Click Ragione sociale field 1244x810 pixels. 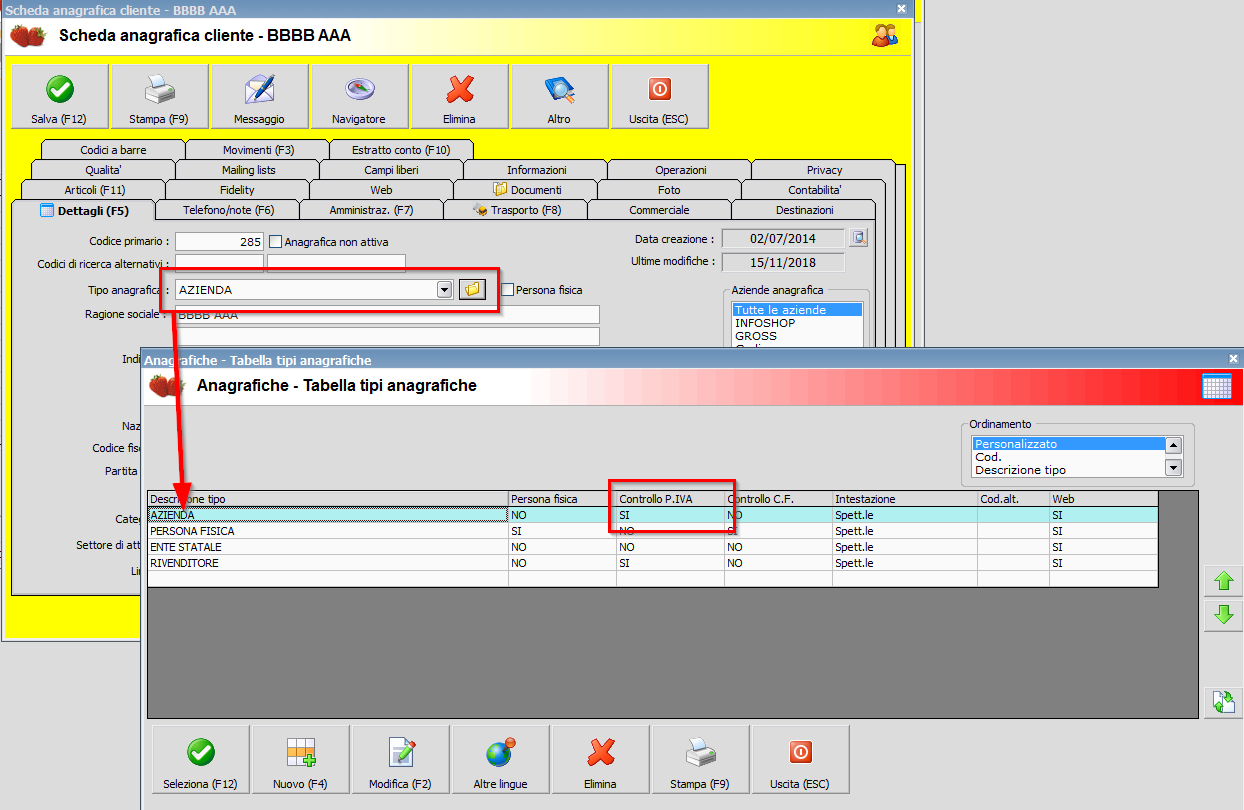coord(387,314)
